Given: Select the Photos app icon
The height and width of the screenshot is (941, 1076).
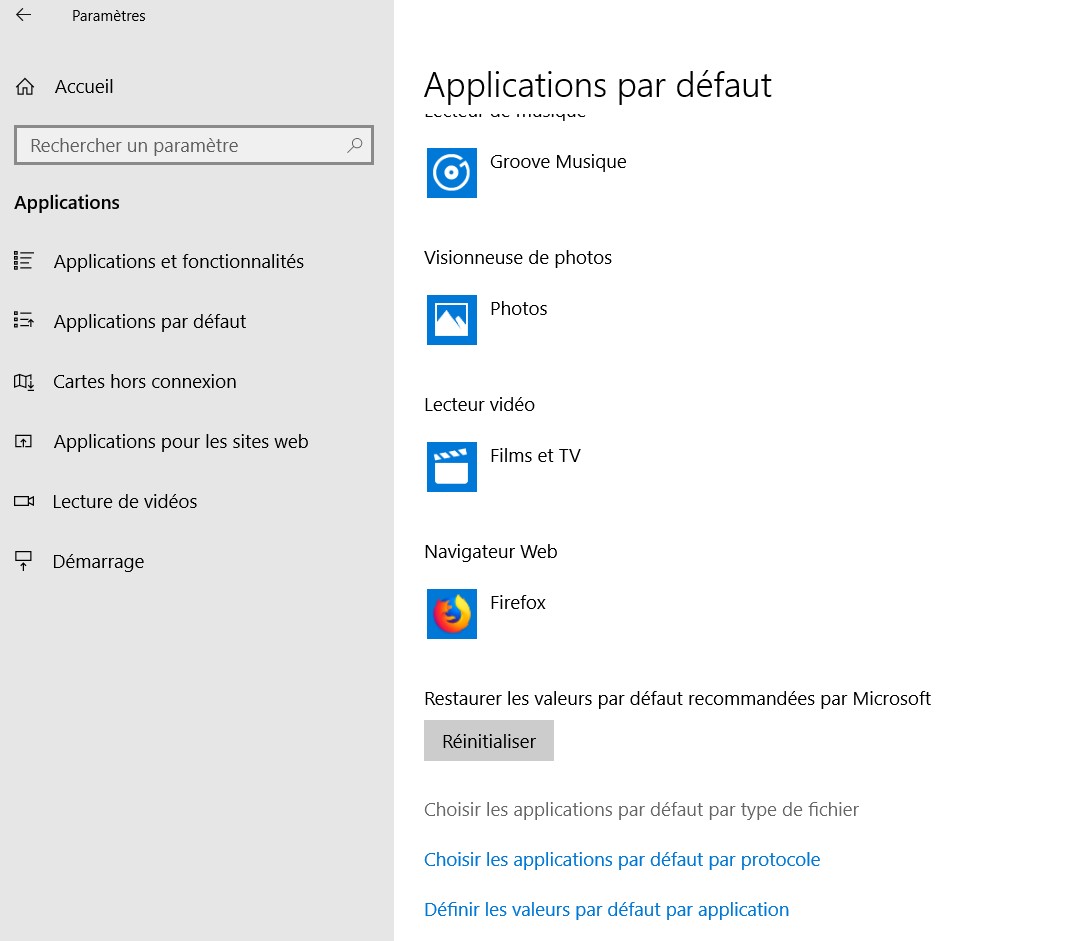Looking at the screenshot, I should click(x=451, y=320).
